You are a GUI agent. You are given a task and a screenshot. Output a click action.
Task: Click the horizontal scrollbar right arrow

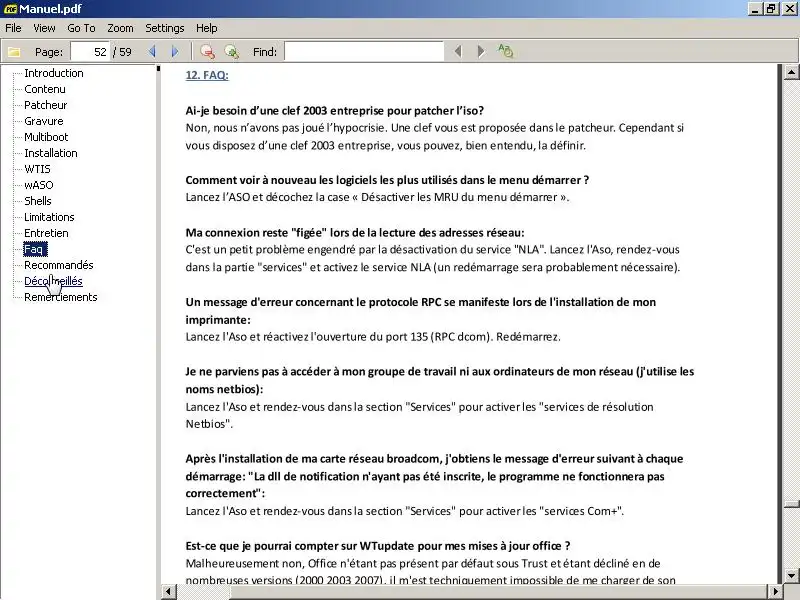(775, 592)
